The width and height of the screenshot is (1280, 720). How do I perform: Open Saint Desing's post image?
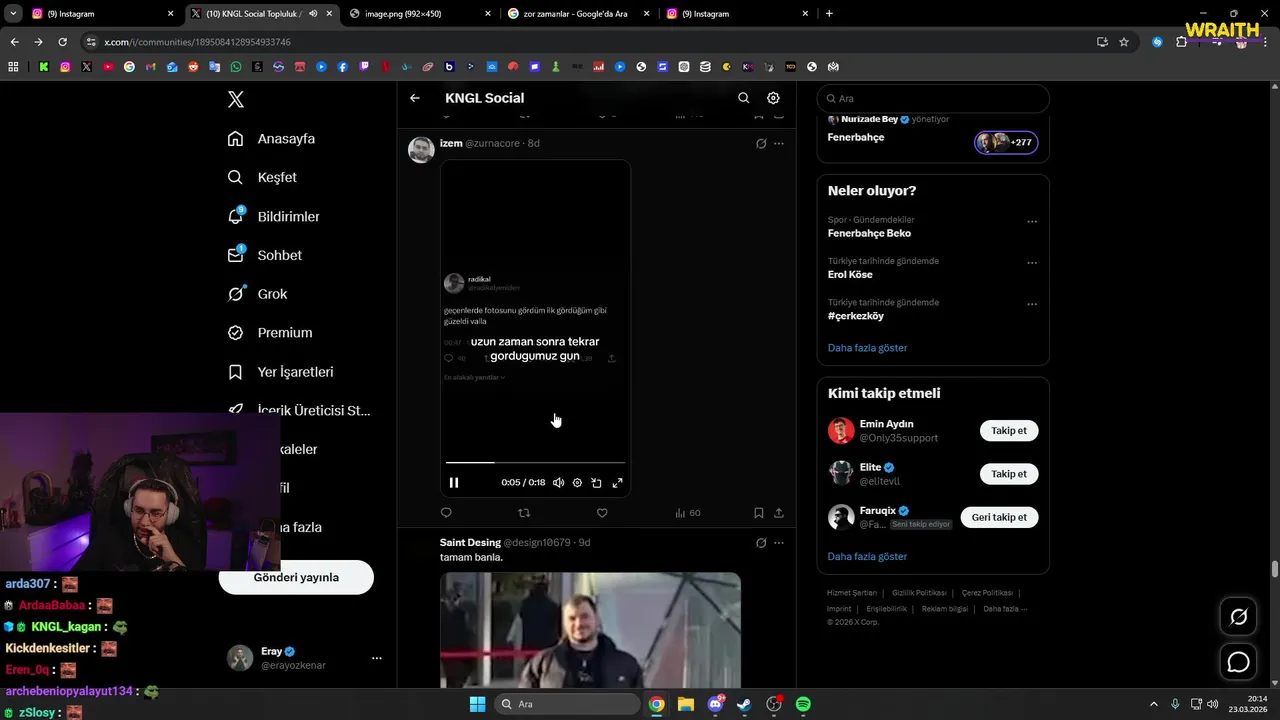coord(590,629)
